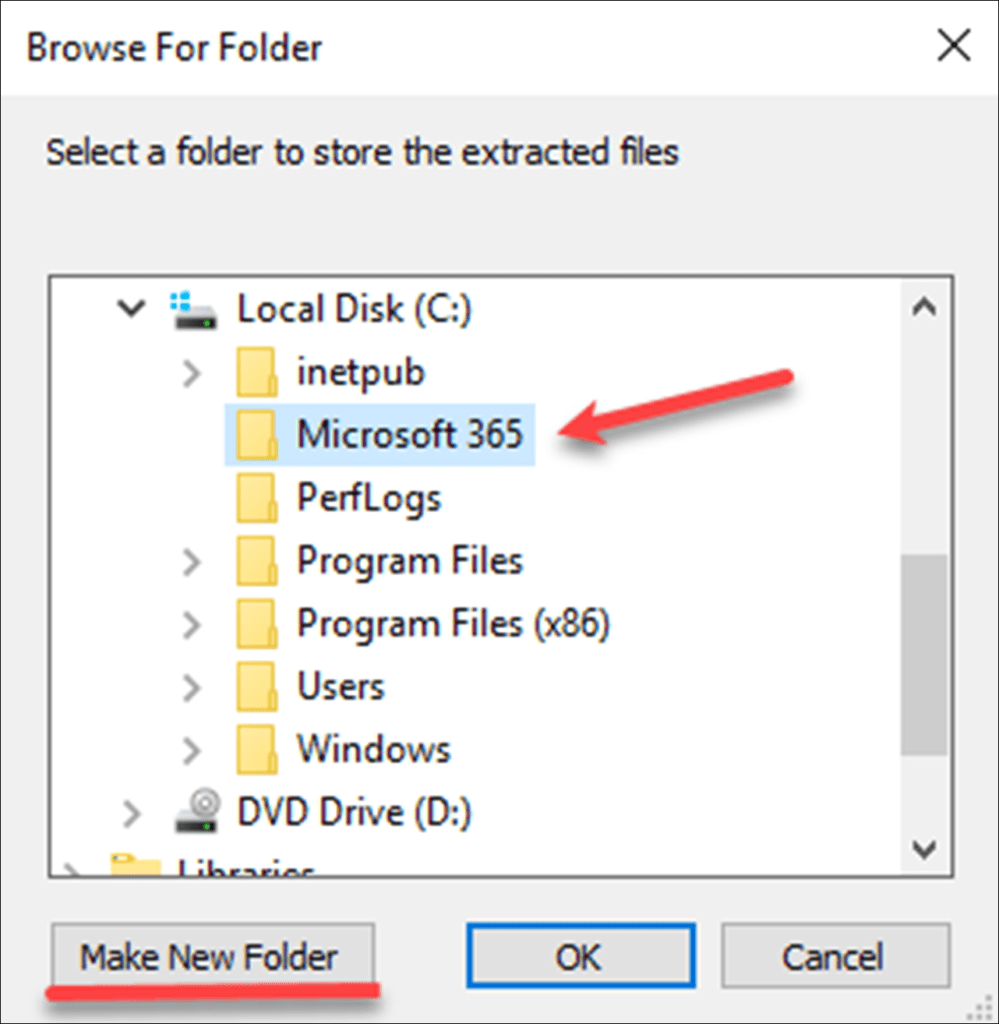
Task: Expand the inetpub folder node
Action: pyautogui.click(x=191, y=371)
